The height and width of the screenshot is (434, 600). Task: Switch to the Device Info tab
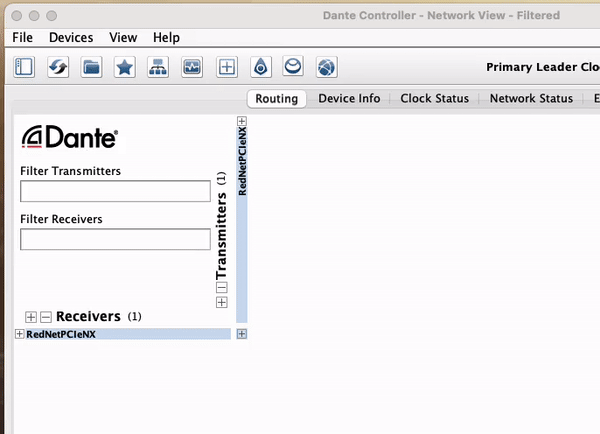click(349, 99)
